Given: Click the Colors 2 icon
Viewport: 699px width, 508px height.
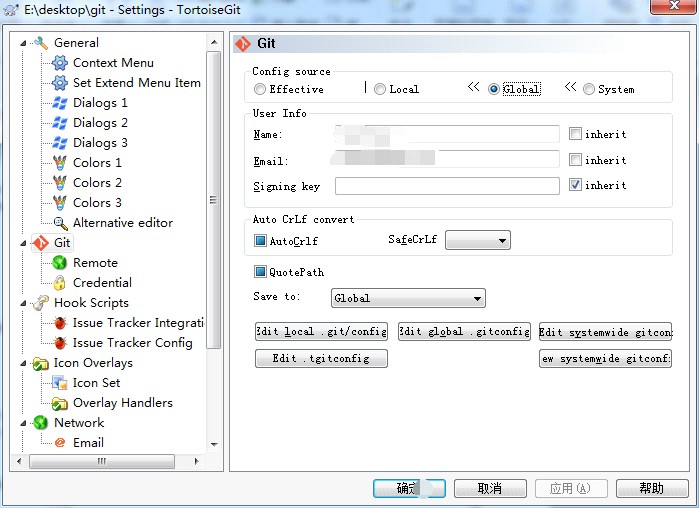Looking at the screenshot, I should point(60,183).
